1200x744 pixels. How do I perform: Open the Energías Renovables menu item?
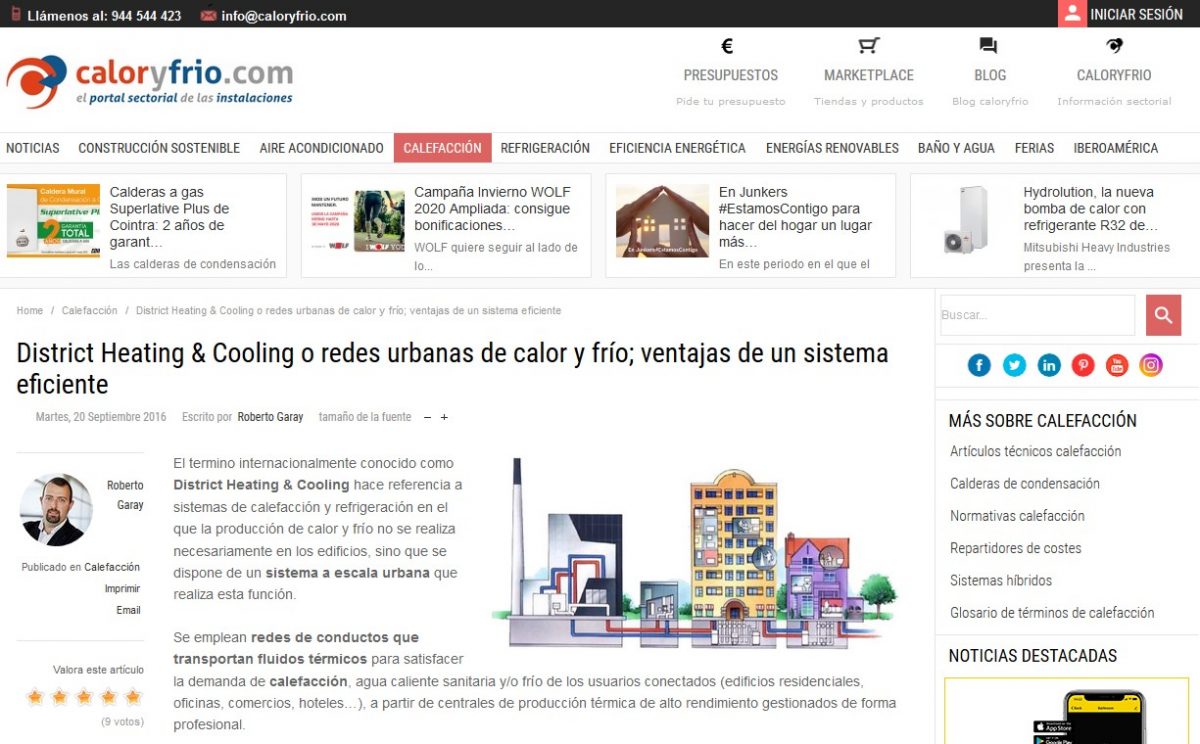[832, 148]
